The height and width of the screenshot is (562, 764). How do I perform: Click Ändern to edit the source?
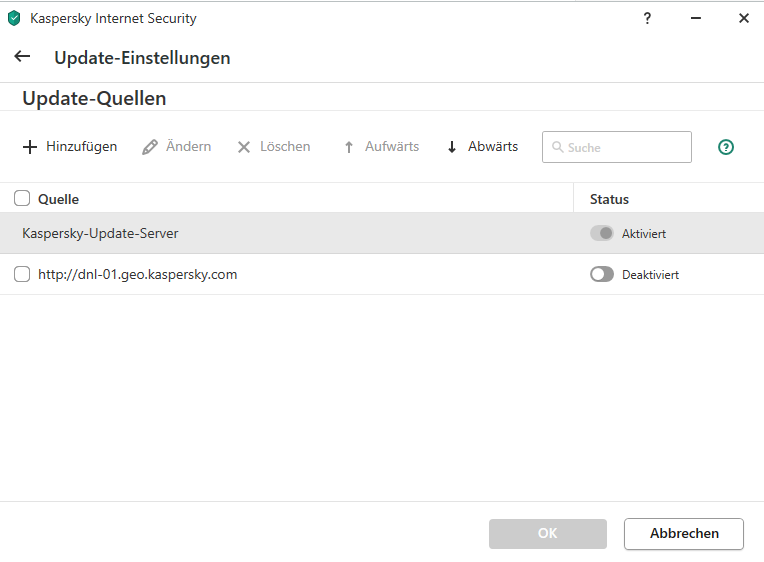[x=176, y=147]
